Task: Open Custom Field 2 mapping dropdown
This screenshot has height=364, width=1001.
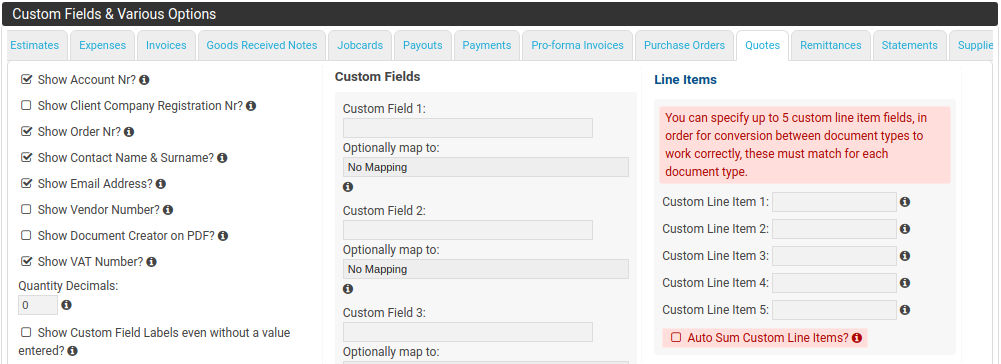Action: pos(485,269)
